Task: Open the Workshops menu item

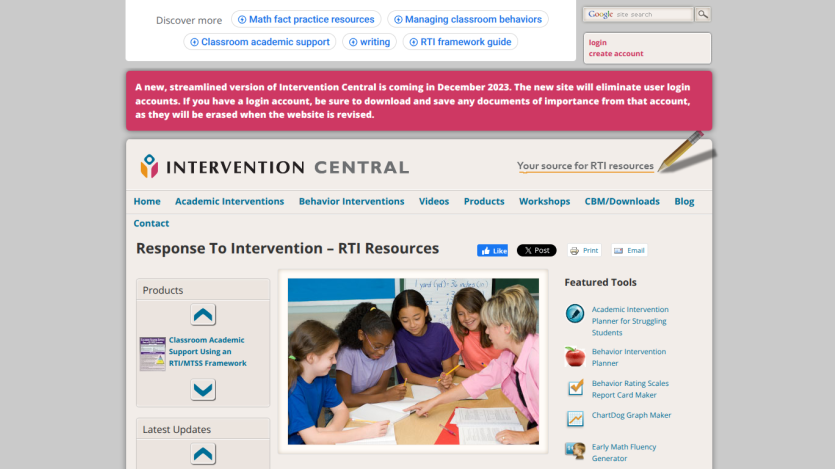Action: (545, 201)
